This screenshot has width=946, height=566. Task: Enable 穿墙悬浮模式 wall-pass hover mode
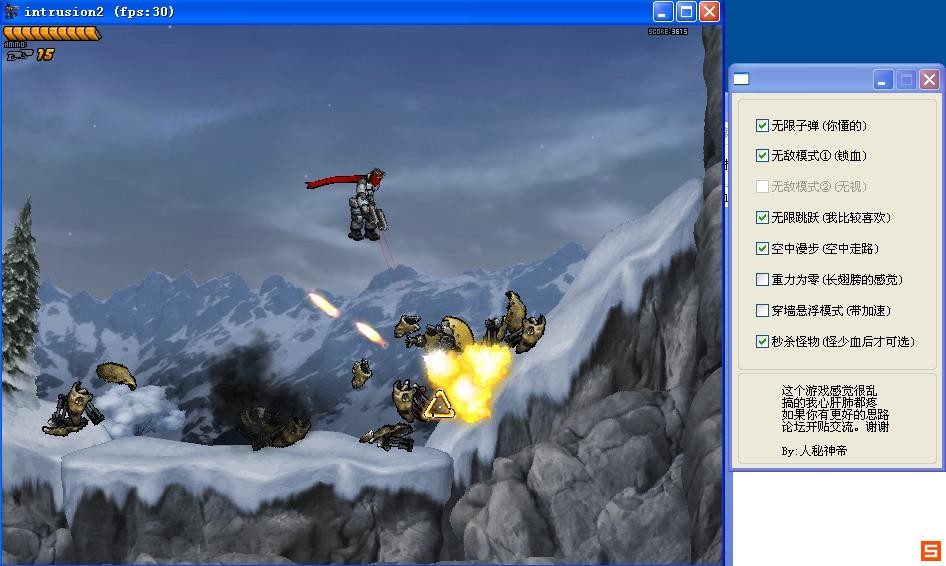[763, 311]
